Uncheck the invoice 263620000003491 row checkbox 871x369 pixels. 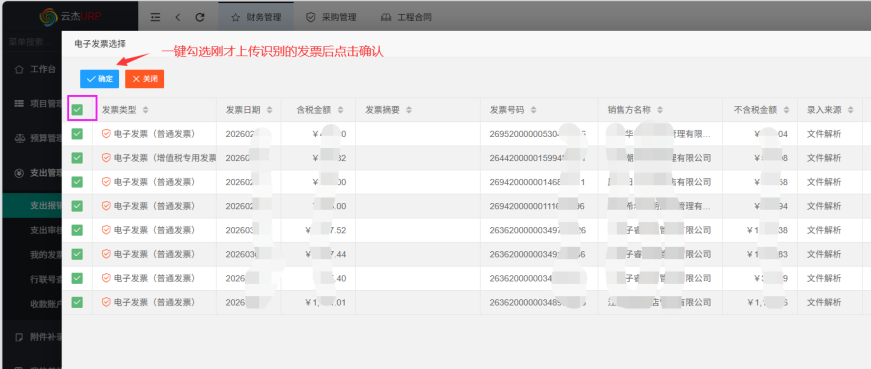(77, 254)
